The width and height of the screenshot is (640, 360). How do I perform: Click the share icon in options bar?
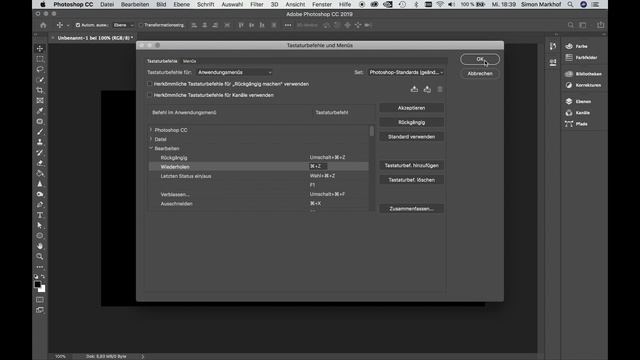click(x=600, y=25)
